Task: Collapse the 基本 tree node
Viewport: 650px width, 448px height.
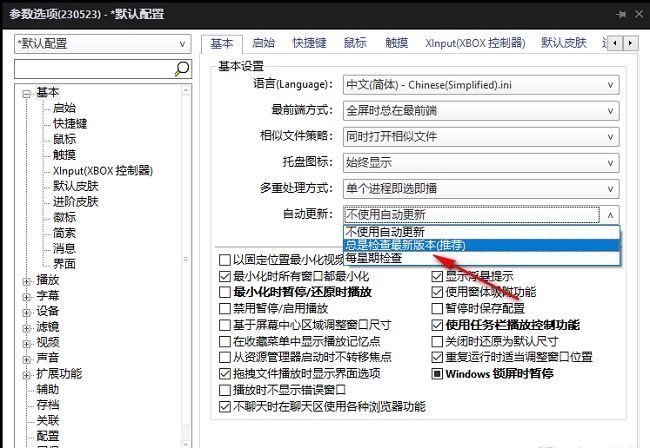Action: click(x=26, y=93)
